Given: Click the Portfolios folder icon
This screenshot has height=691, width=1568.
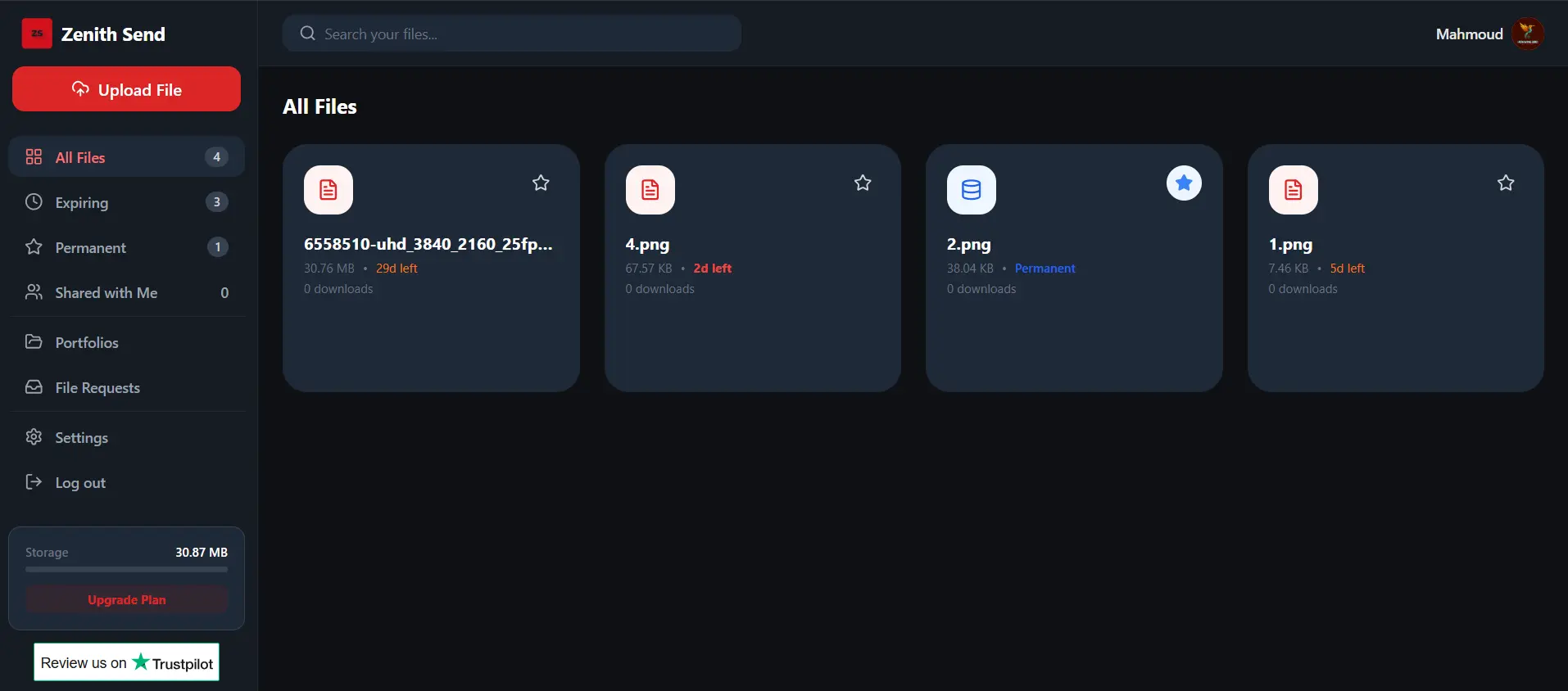Looking at the screenshot, I should pos(34,341).
